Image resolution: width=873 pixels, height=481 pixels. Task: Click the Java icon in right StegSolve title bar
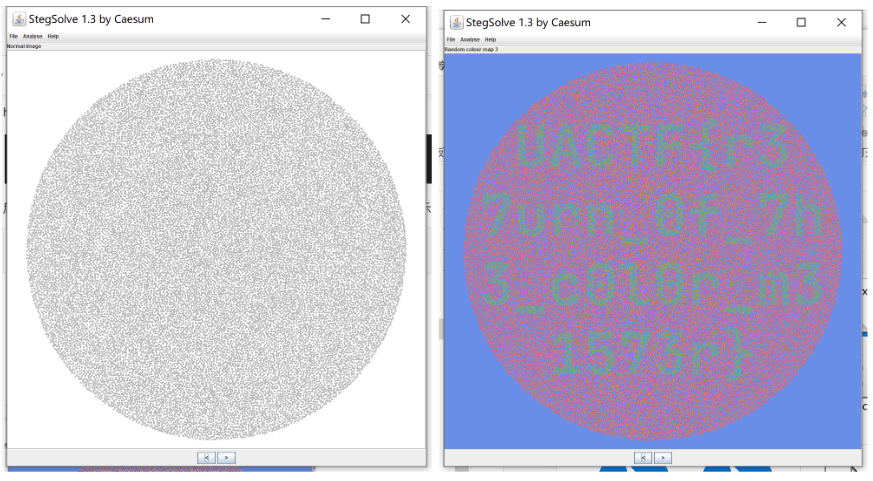click(x=456, y=22)
